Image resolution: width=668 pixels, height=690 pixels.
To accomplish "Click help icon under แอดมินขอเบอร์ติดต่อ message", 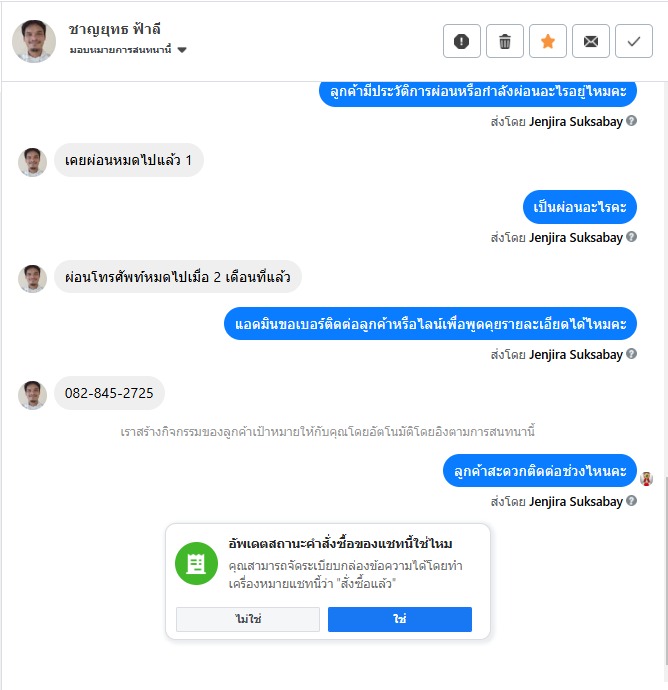I will (x=631, y=354).
